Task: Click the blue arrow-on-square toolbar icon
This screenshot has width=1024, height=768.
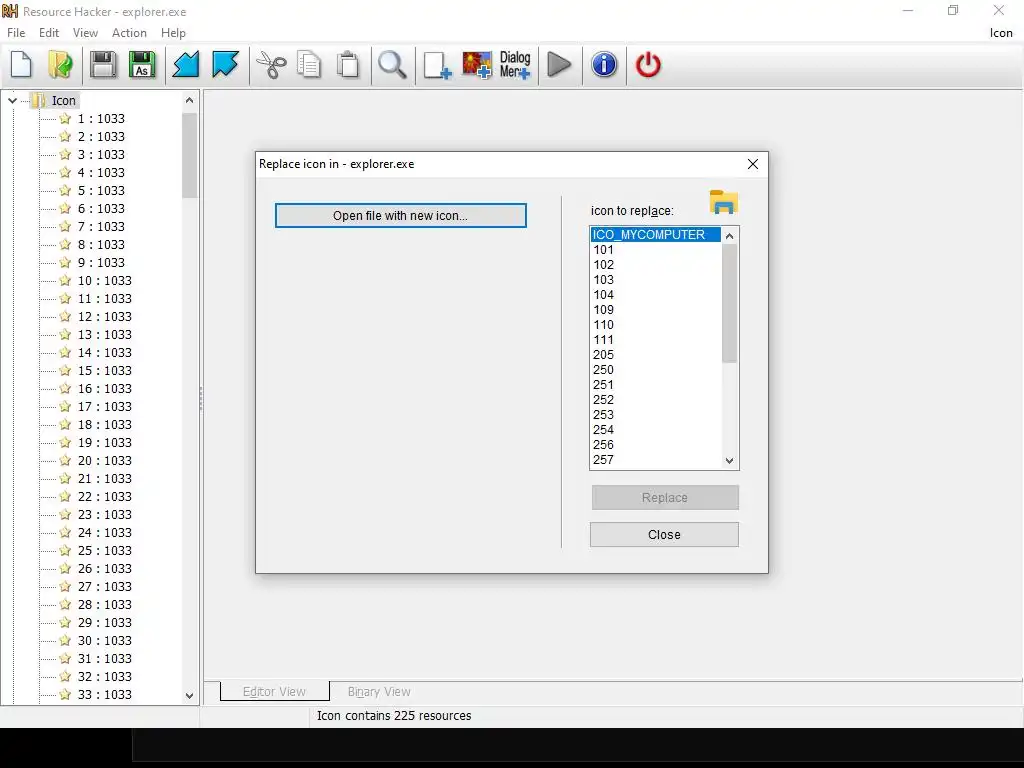Action: [x=225, y=65]
